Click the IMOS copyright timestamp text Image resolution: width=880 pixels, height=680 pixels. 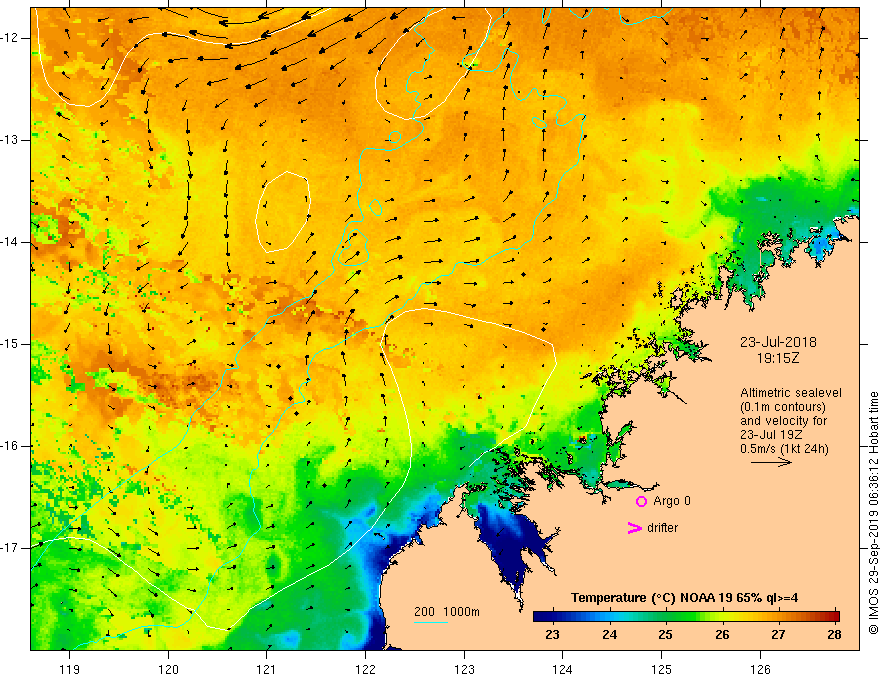click(873, 513)
